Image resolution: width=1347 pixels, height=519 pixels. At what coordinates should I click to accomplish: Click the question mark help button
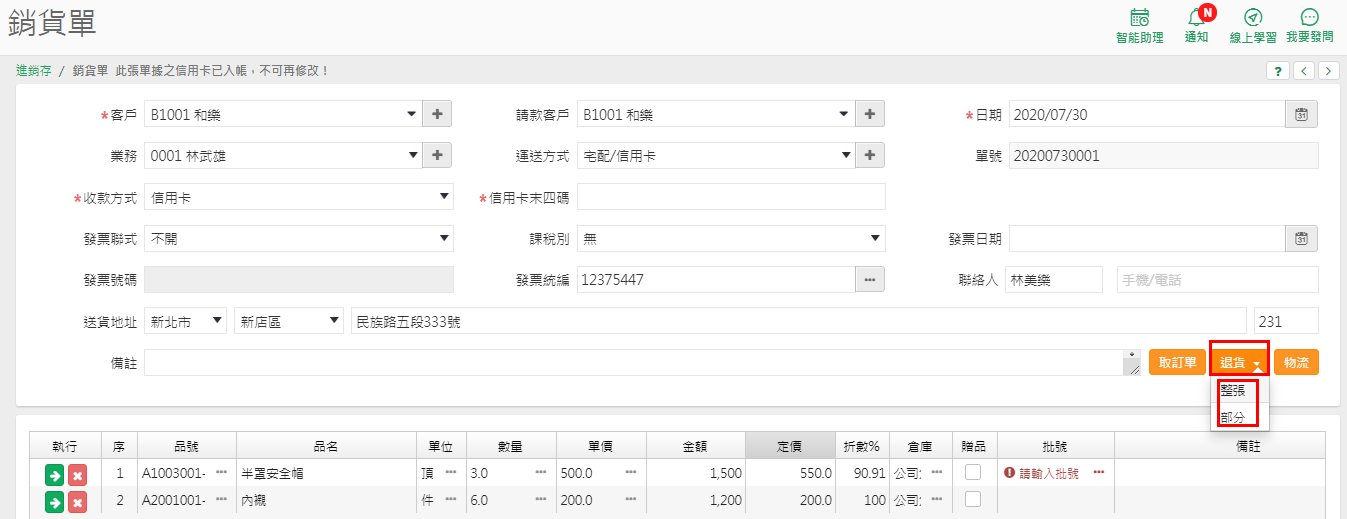coord(1278,70)
